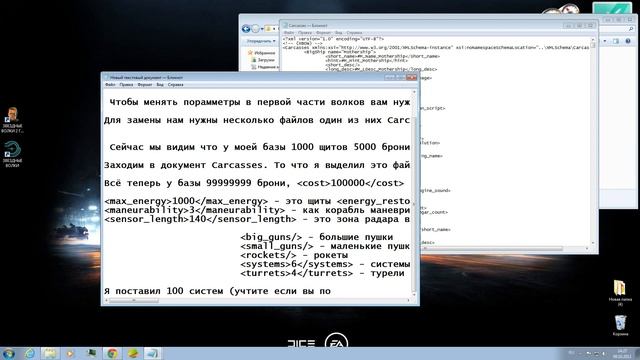Open Формат menu in Carcasses Notepad window

[323, 33]
